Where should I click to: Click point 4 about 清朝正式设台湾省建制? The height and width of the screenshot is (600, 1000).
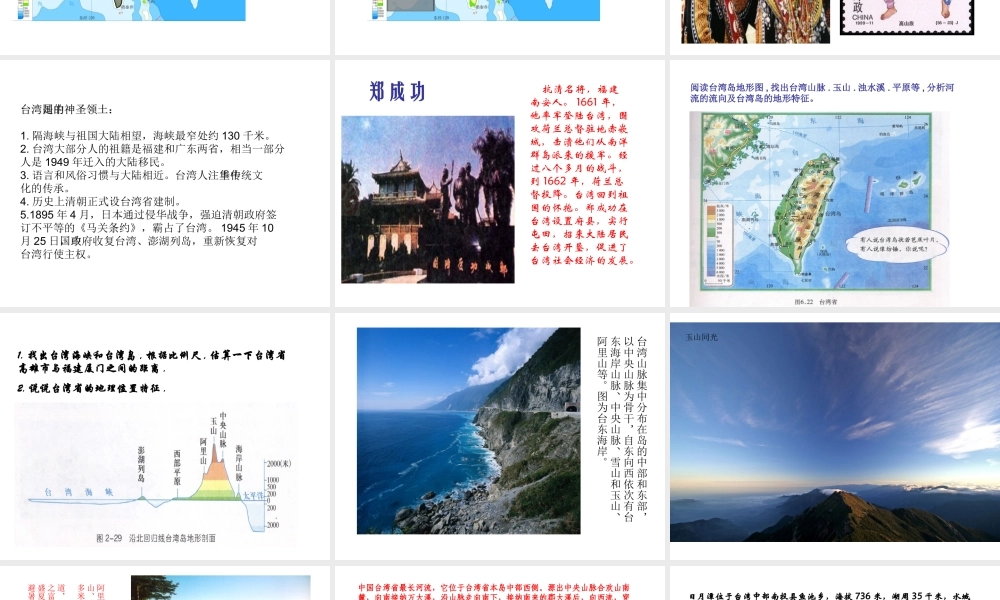tap(102, 201)
